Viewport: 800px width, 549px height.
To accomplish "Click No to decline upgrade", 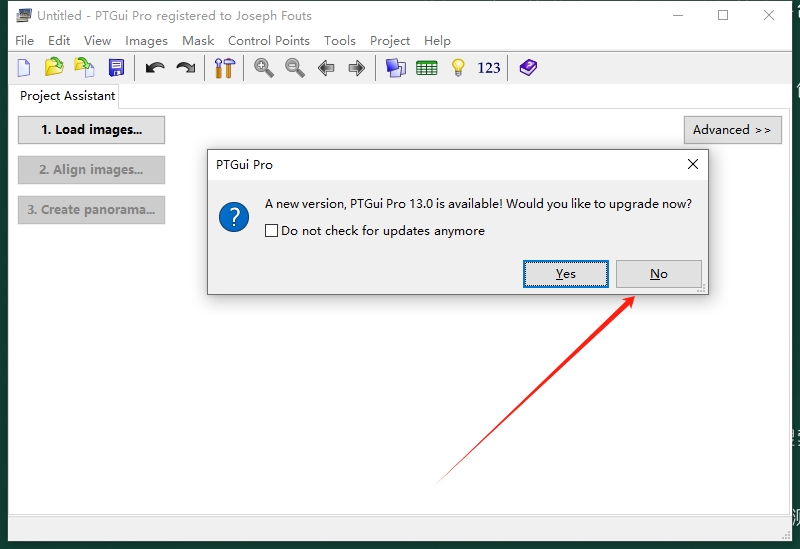I will pos(659,274).
